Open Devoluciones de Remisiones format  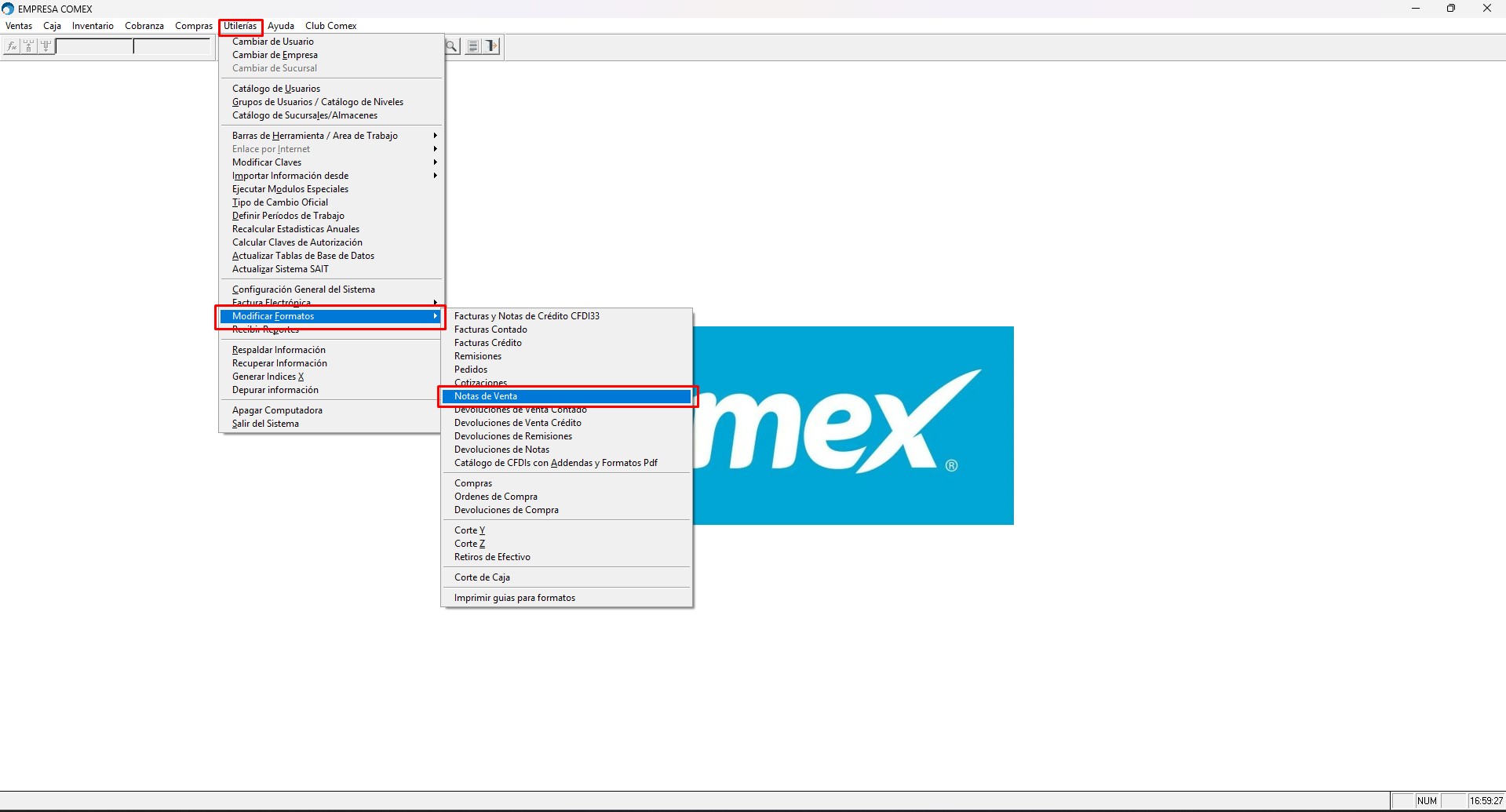[x=567, y=436]
